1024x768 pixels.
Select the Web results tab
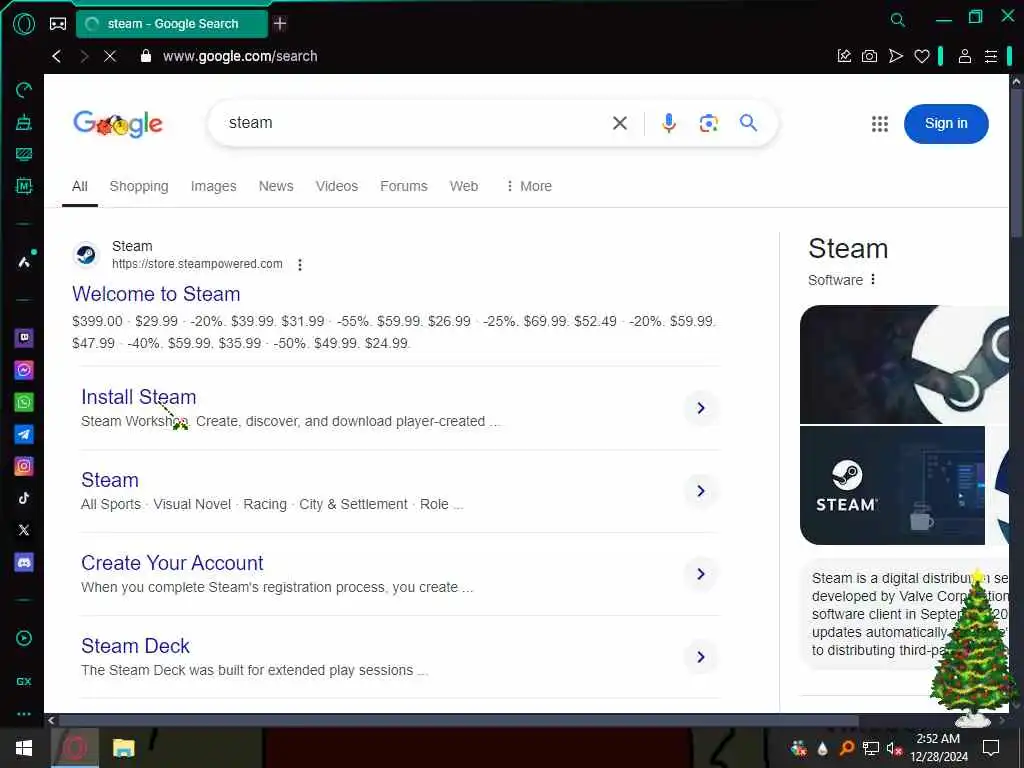click(464, 186)
